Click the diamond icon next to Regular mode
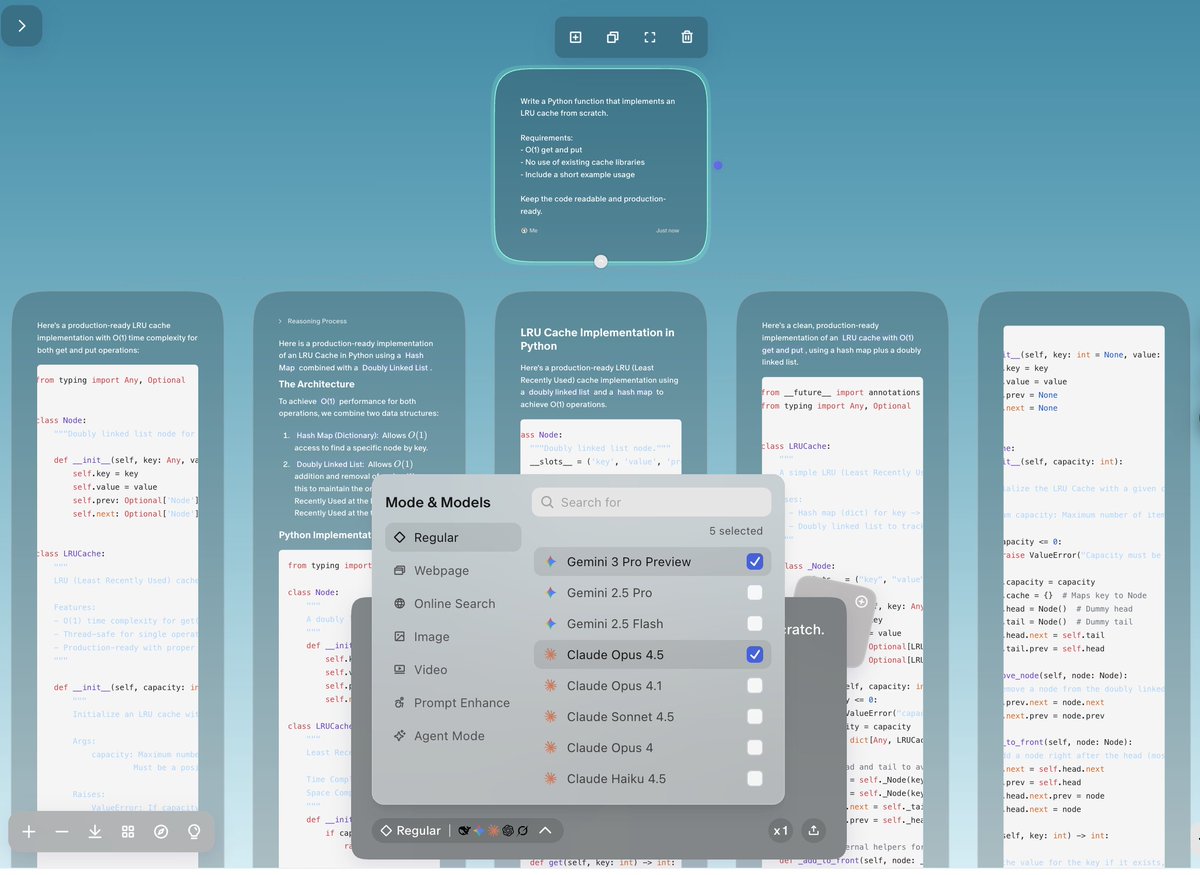This screenshot has width=1200, height=875. pyautogui.click(x=400, y=537)
